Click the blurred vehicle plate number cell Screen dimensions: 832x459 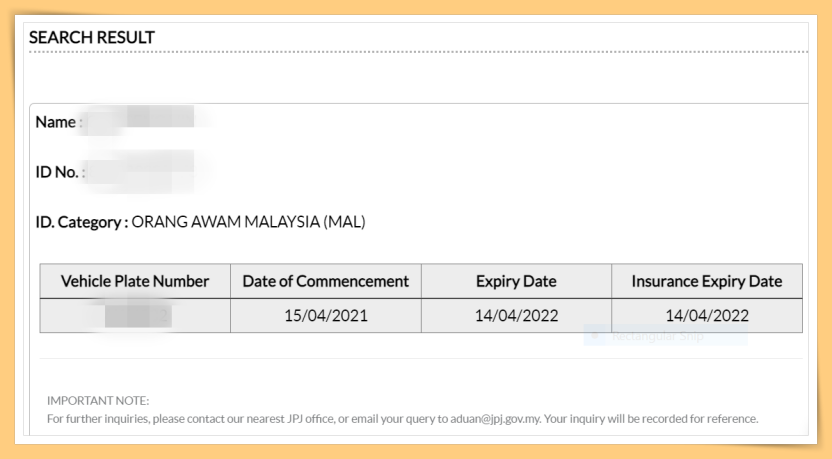click(135, 316)
